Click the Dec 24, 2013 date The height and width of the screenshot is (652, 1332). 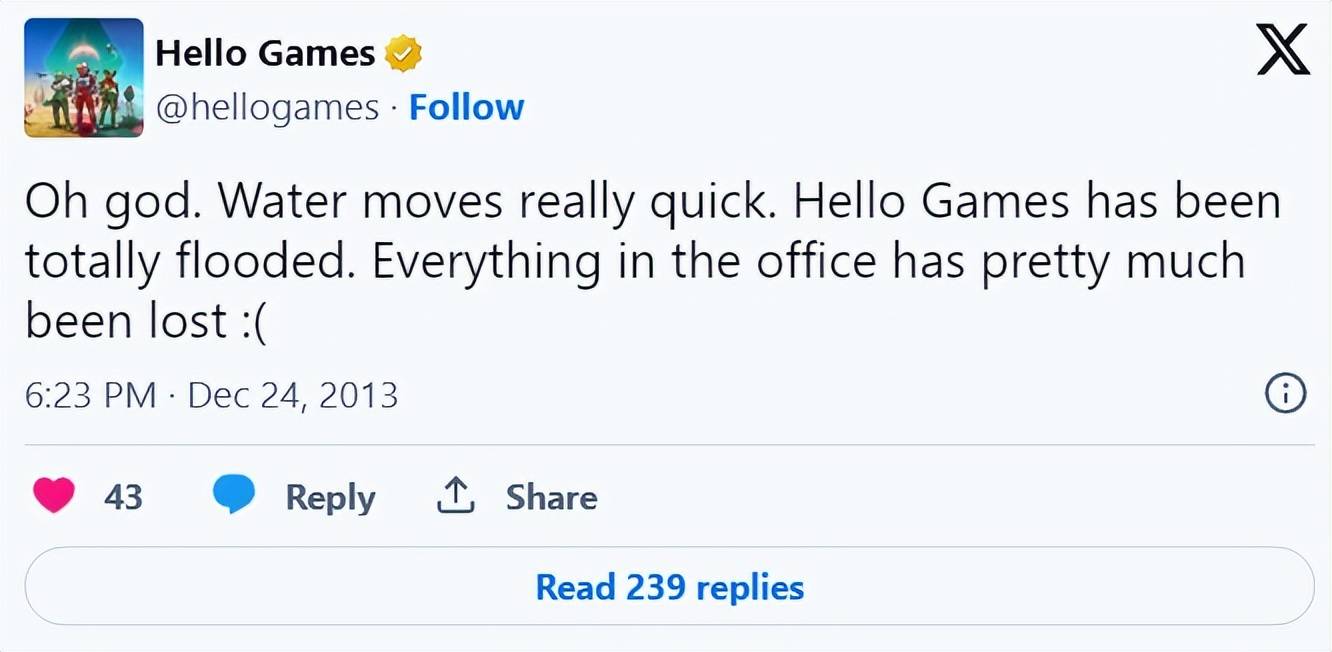coord(293,395)
